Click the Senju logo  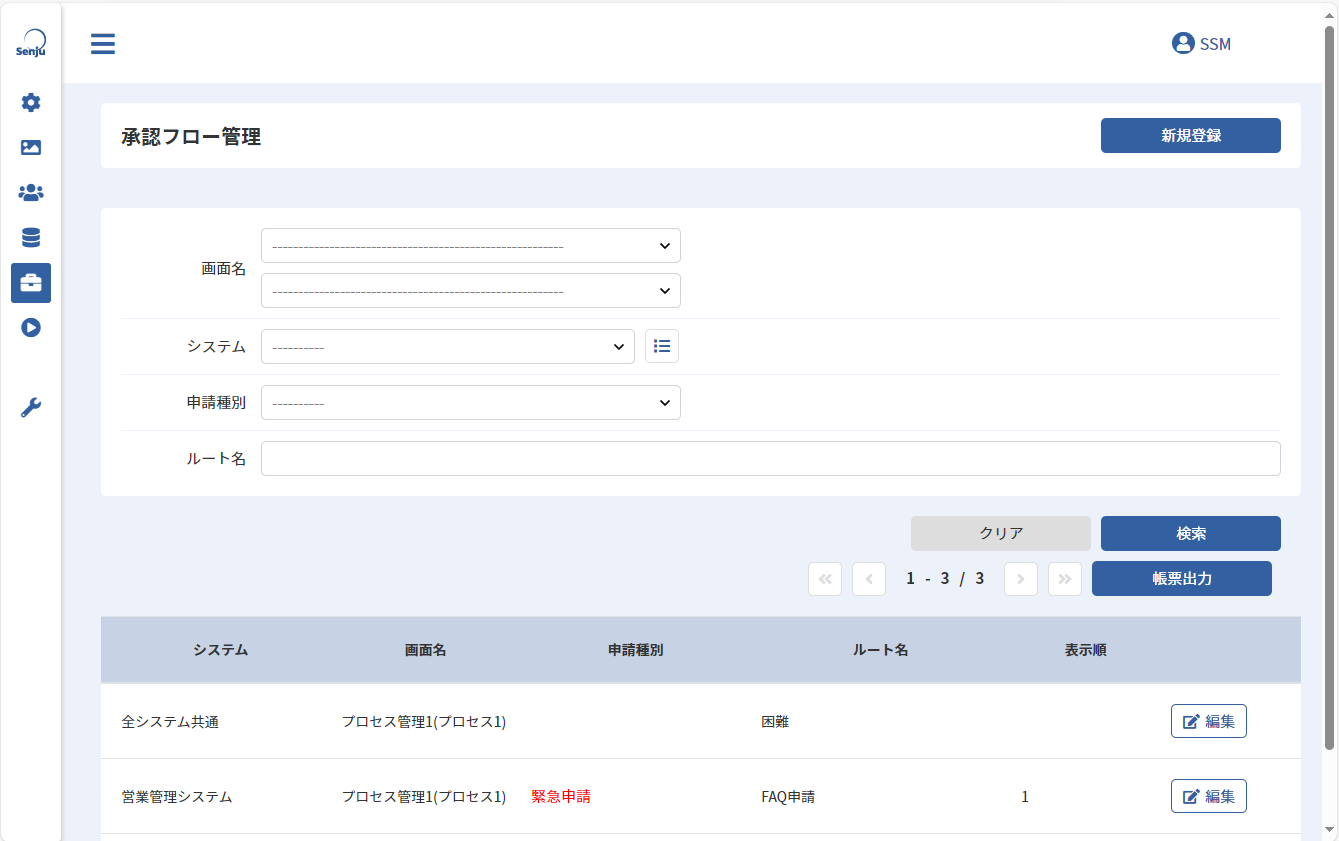(x=31, y=43)
